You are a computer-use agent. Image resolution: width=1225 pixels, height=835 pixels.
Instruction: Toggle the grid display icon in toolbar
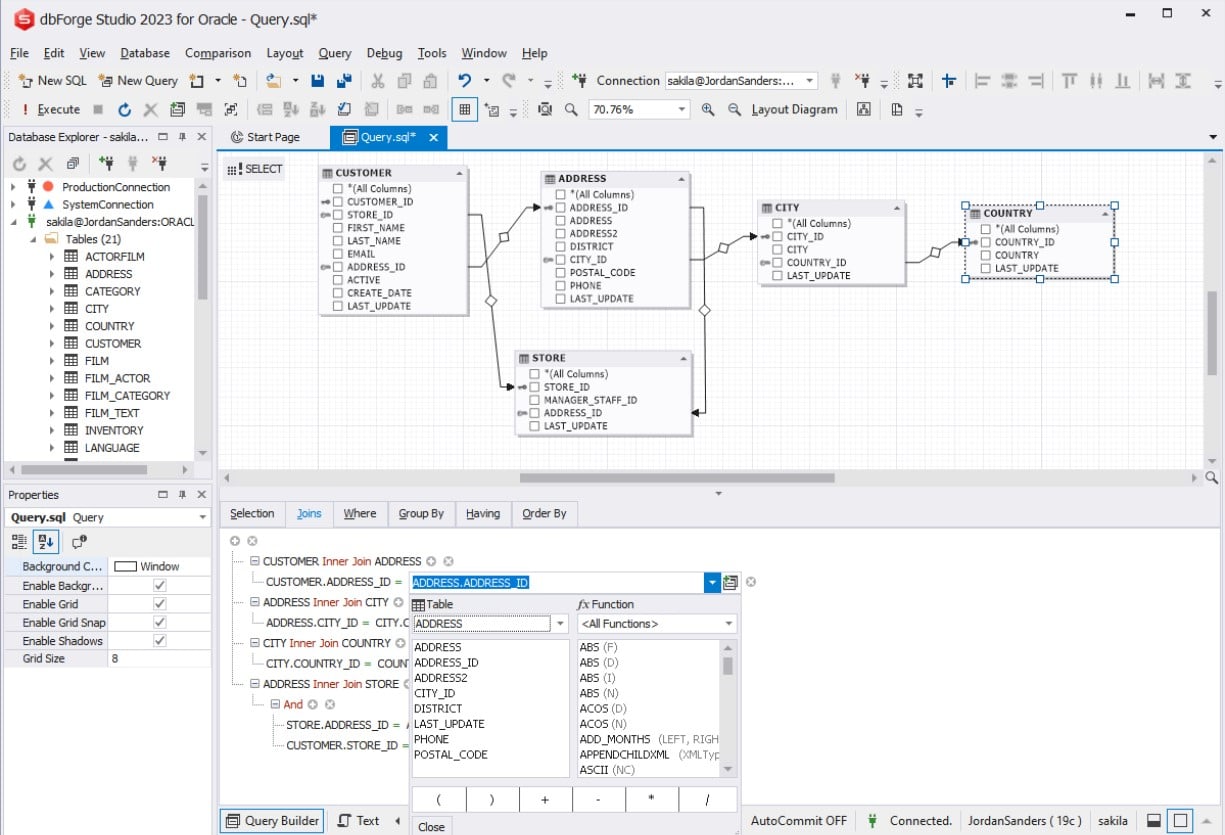tap(464, 109)
